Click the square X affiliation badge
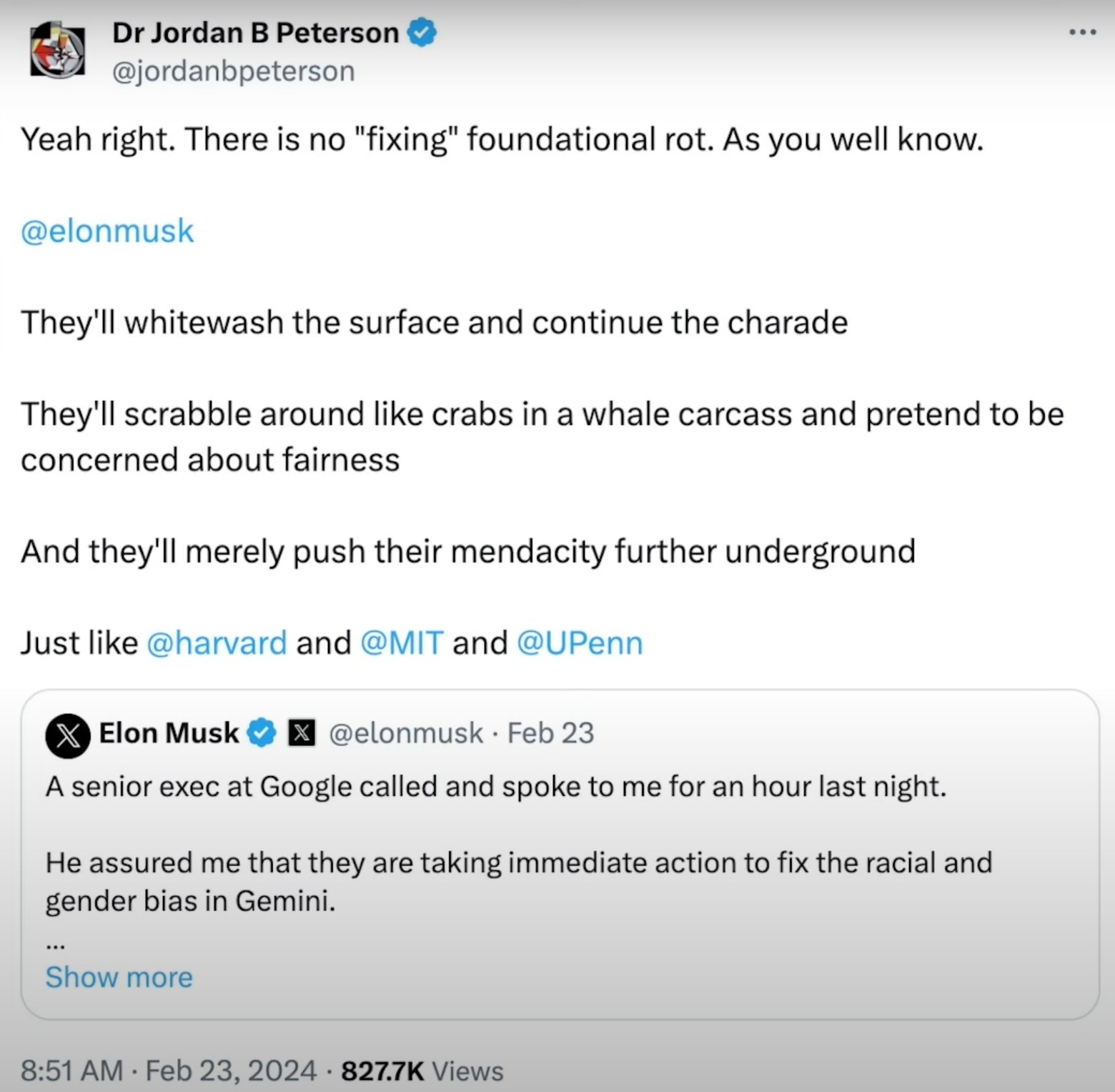 point(301,733)
